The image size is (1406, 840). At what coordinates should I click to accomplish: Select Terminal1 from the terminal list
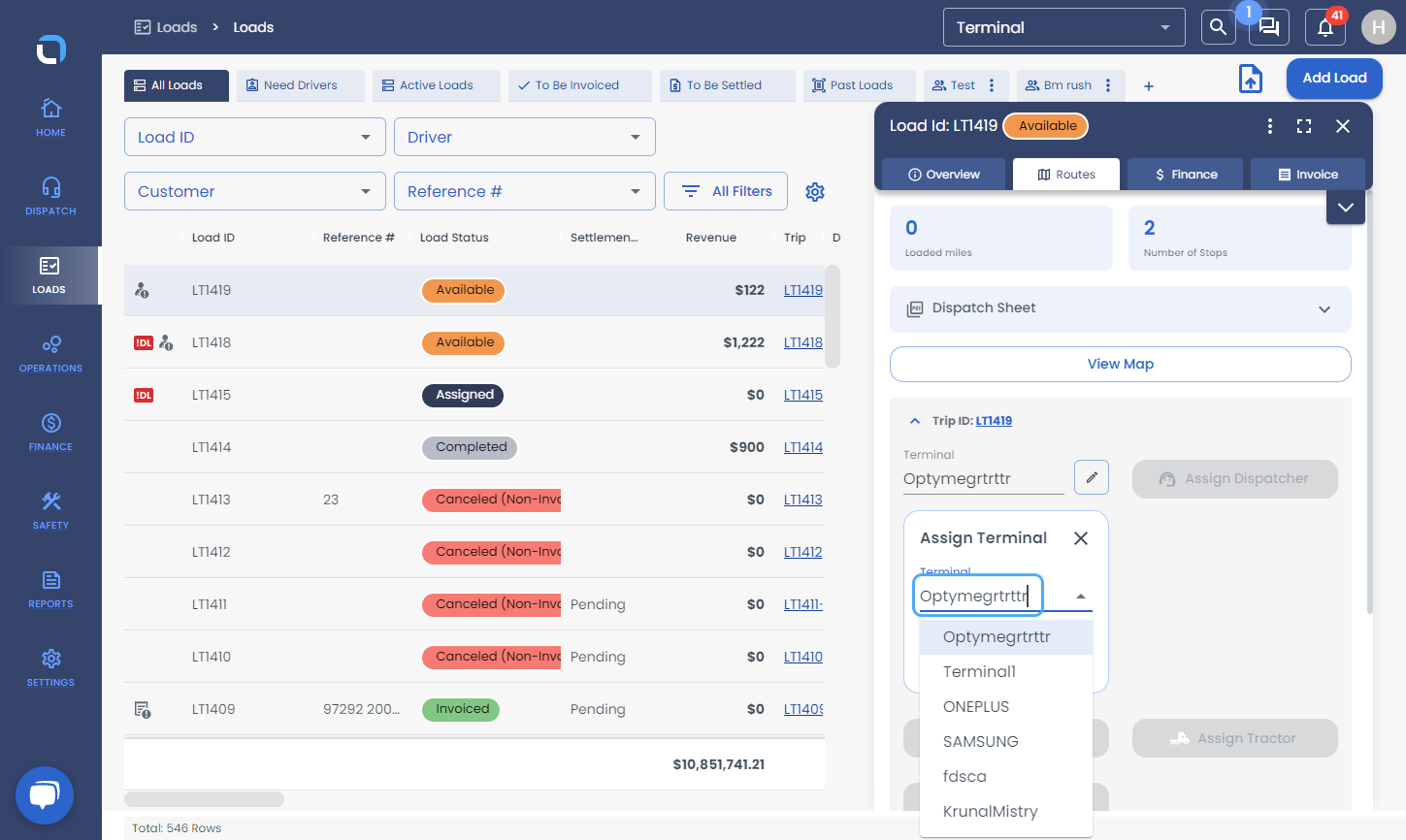point(1005,672)
